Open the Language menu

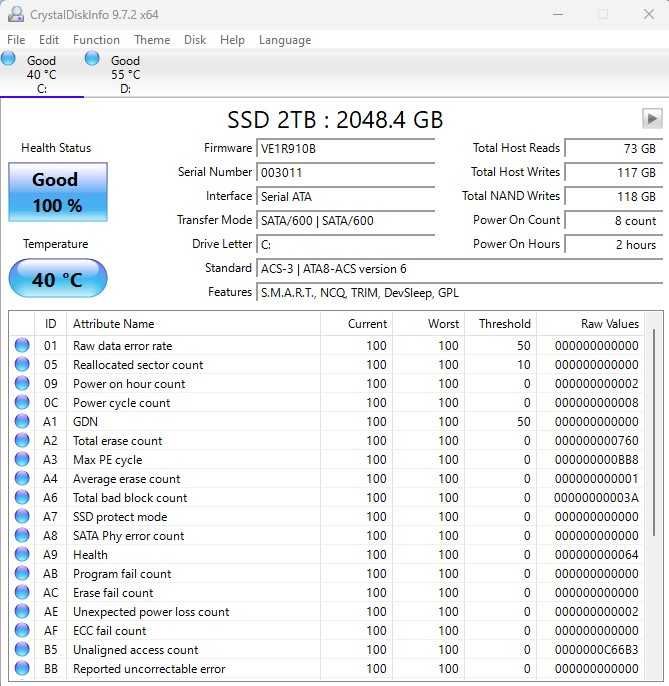tap(285, 40)
